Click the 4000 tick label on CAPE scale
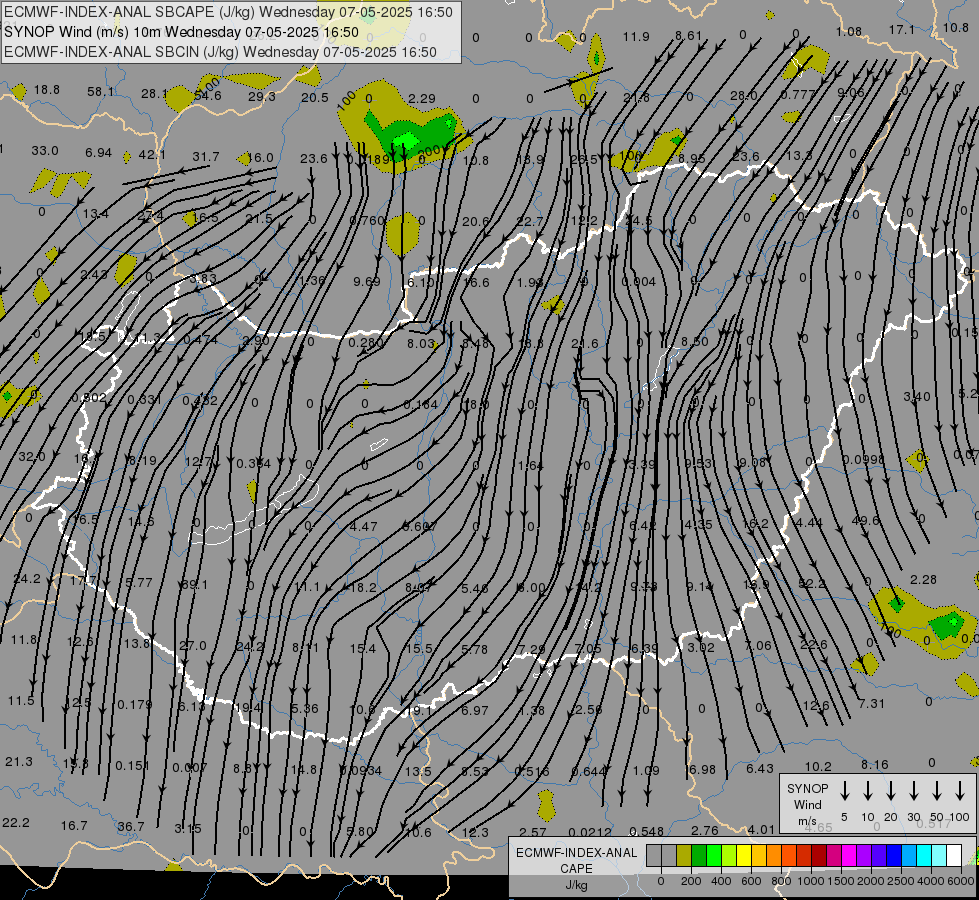The height and width of the screenshot is (900, 979). [931, 881]
